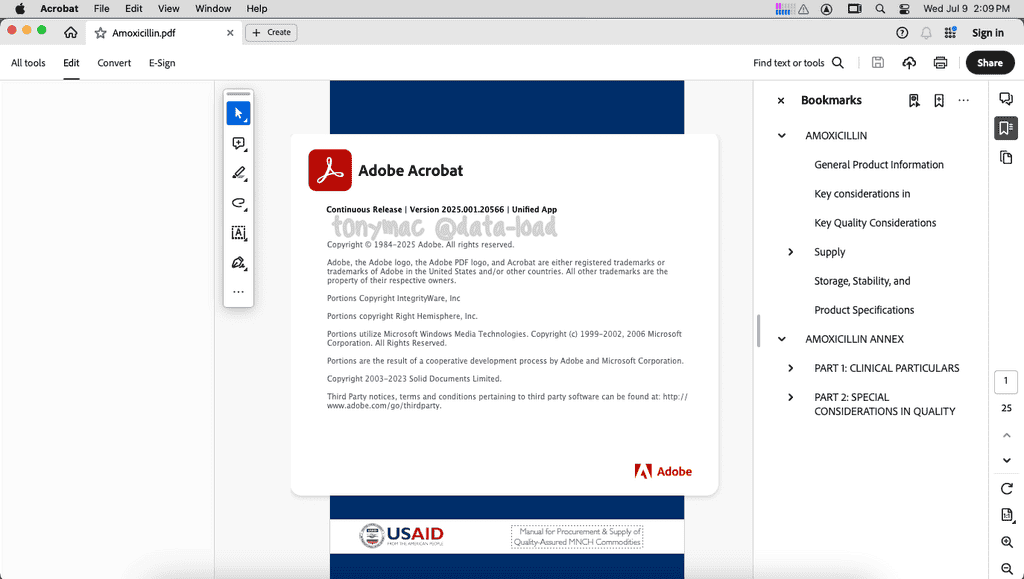The height and width of the screenshot is (579, 1024).
Task: Click the Share button
Action: tap(990, 63)
